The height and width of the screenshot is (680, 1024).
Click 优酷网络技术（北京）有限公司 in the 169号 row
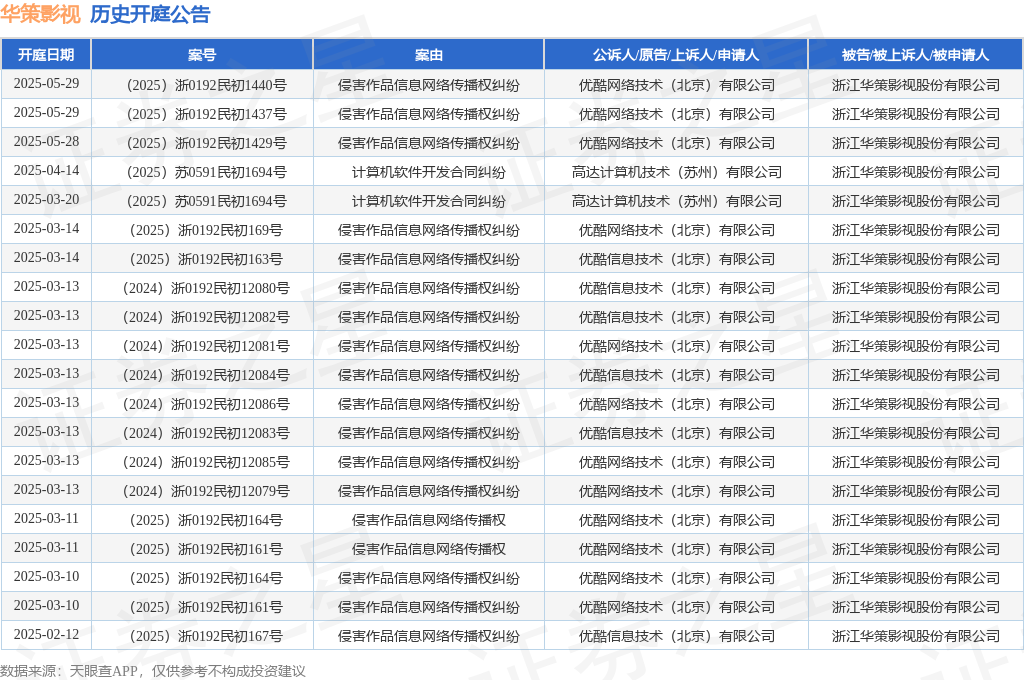677,230
